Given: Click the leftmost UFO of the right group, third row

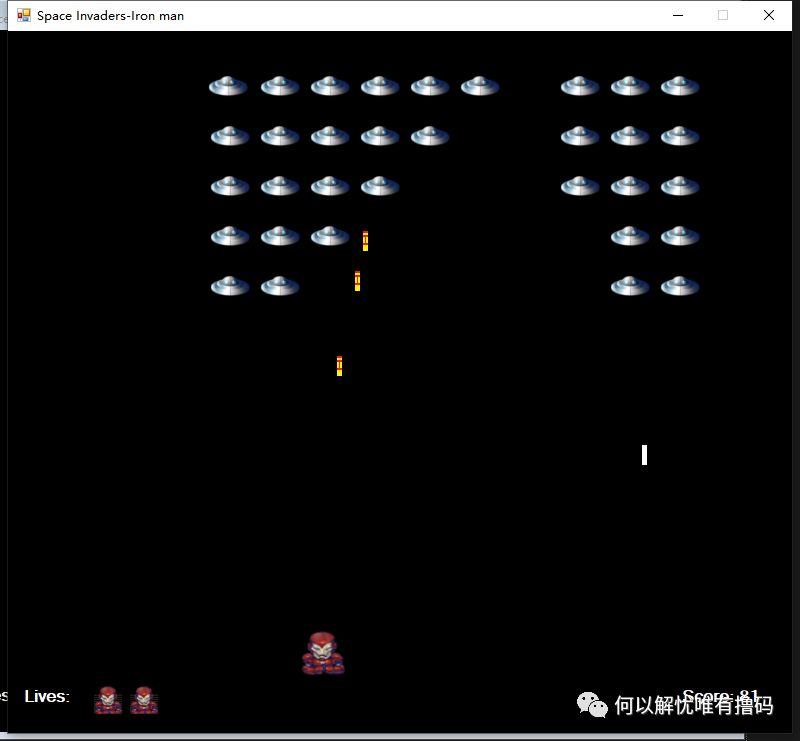Looking at the screenshot, I should tap(580, 186).
